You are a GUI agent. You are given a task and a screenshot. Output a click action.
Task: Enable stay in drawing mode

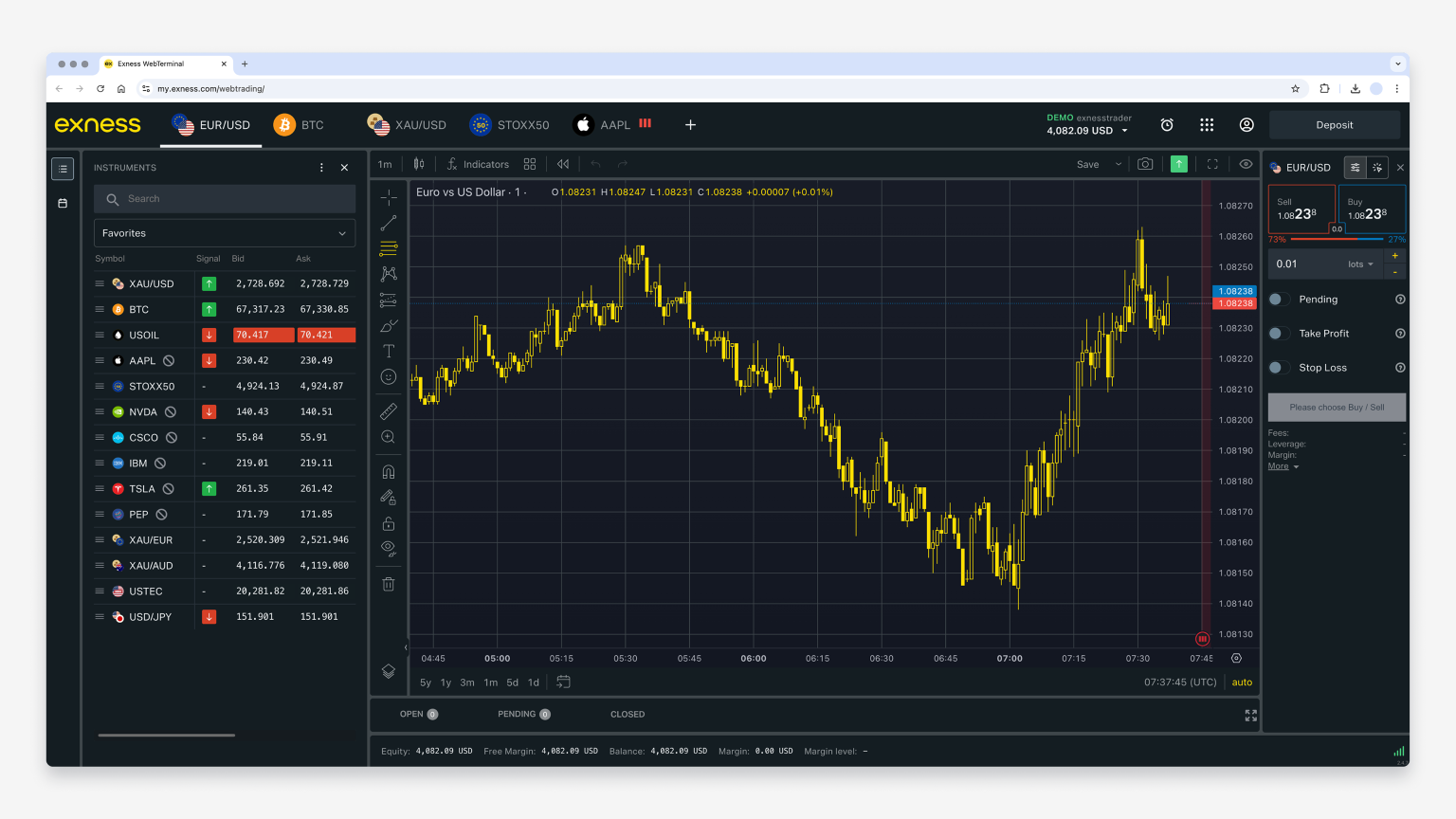(x=389, y=497)
